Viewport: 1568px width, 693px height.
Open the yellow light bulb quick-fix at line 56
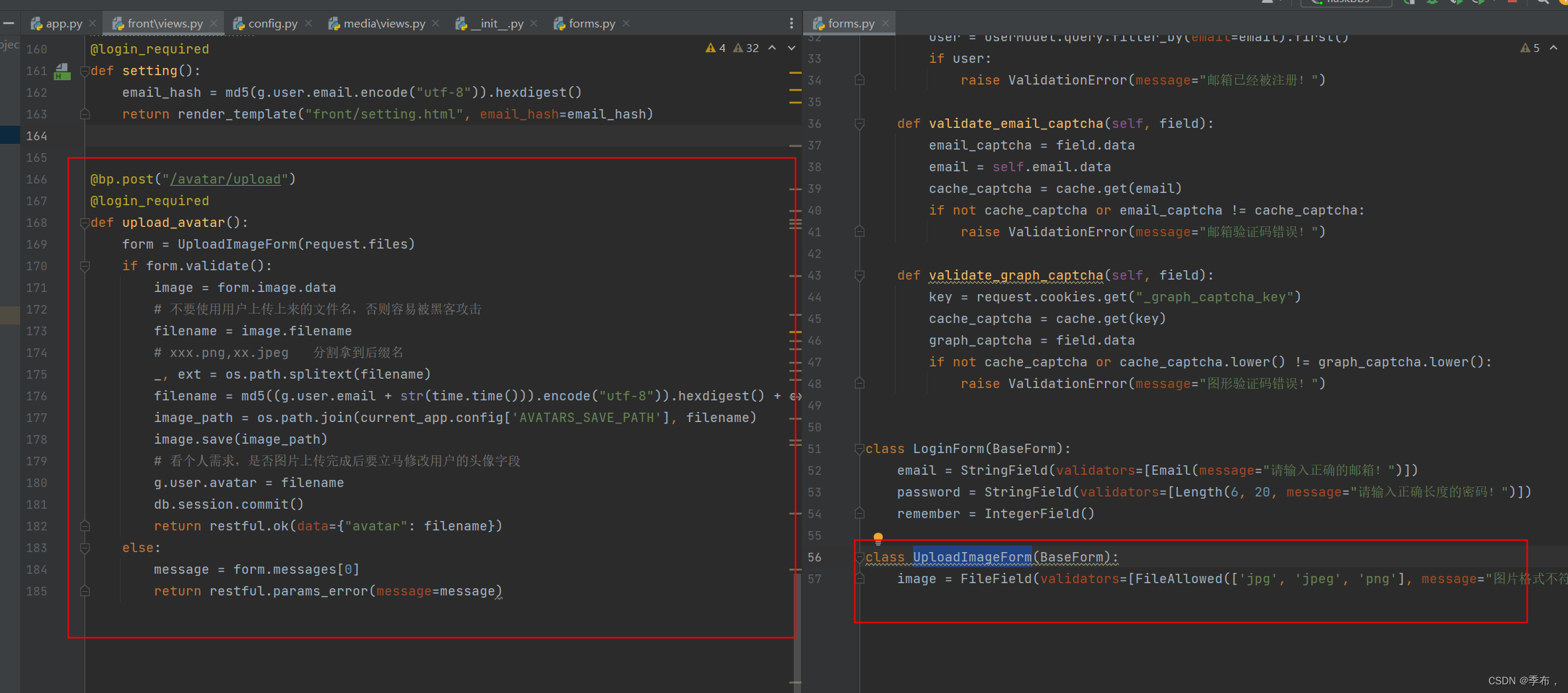pyautogui.click(x=878, y=538)
